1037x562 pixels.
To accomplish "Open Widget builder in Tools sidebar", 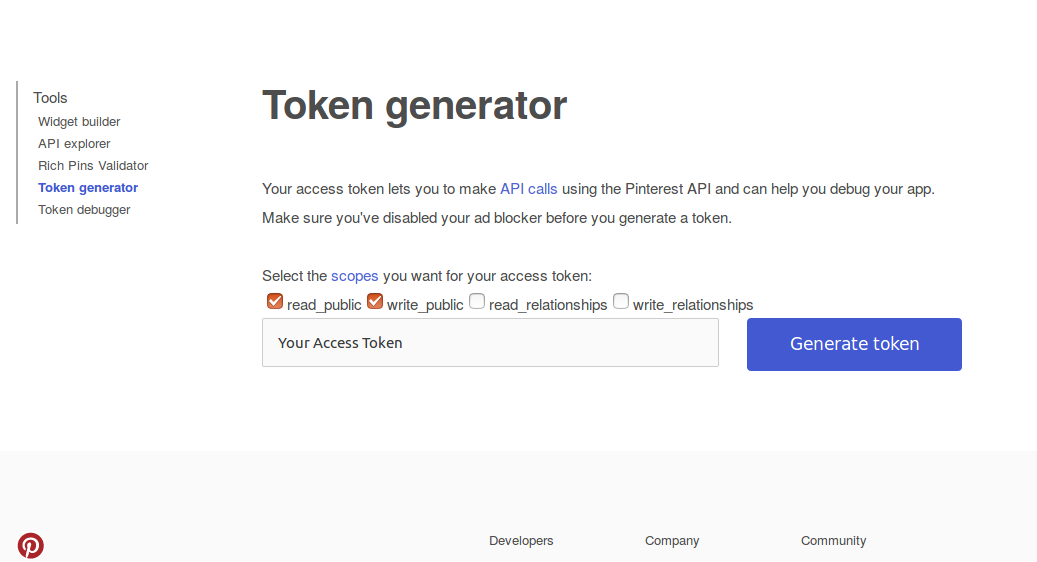I will (x=79, y=122).
